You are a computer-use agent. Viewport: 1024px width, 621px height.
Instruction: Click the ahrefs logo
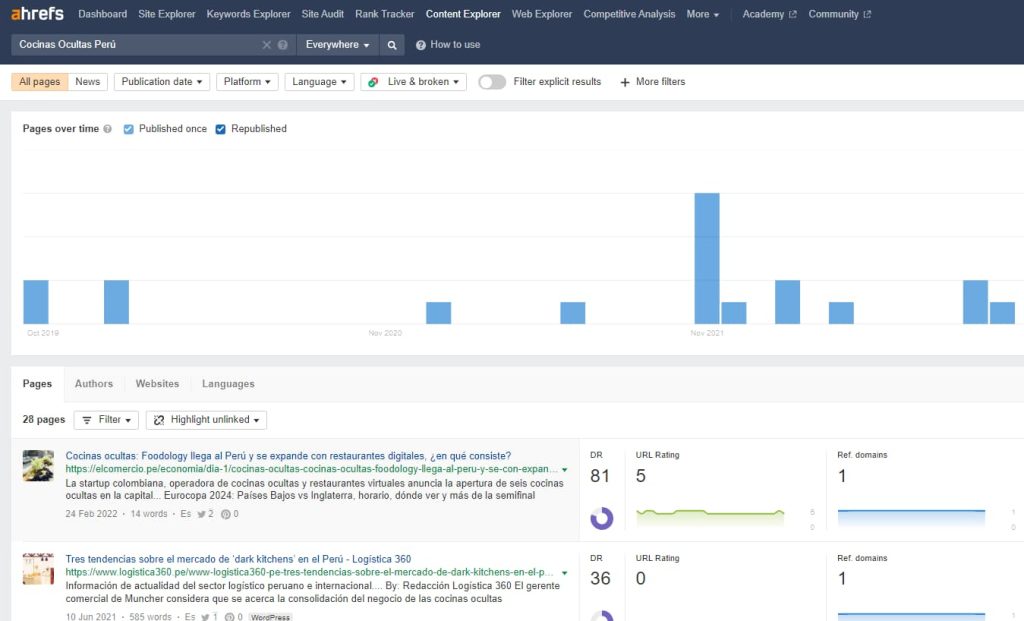tap(37, 14)
